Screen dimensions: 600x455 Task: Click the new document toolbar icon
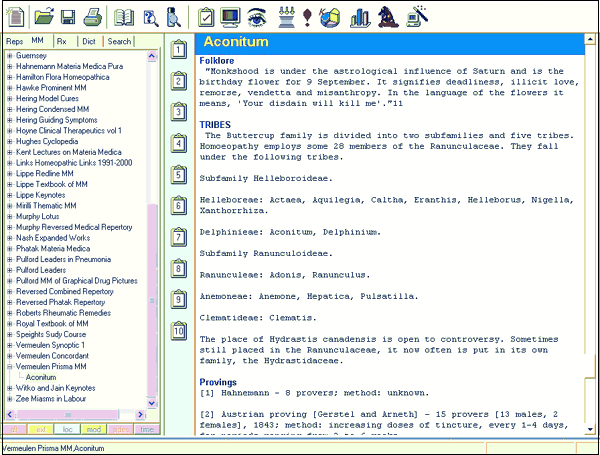pos(15,17)
